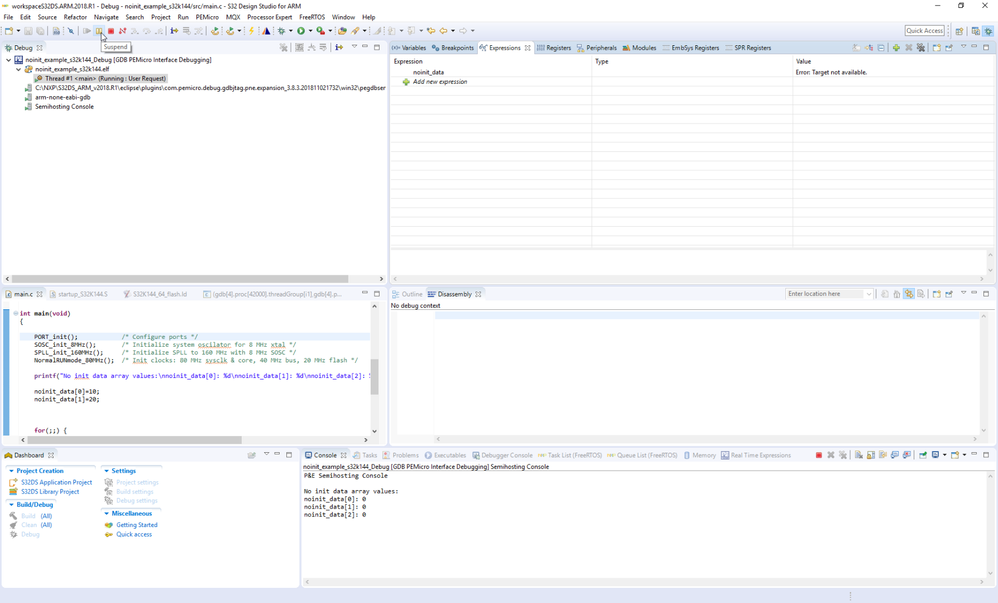Image resolution: width=998 pixels, height=603 pixels.
Task: Click the New file toolbar icon
Action: (8, 31)
